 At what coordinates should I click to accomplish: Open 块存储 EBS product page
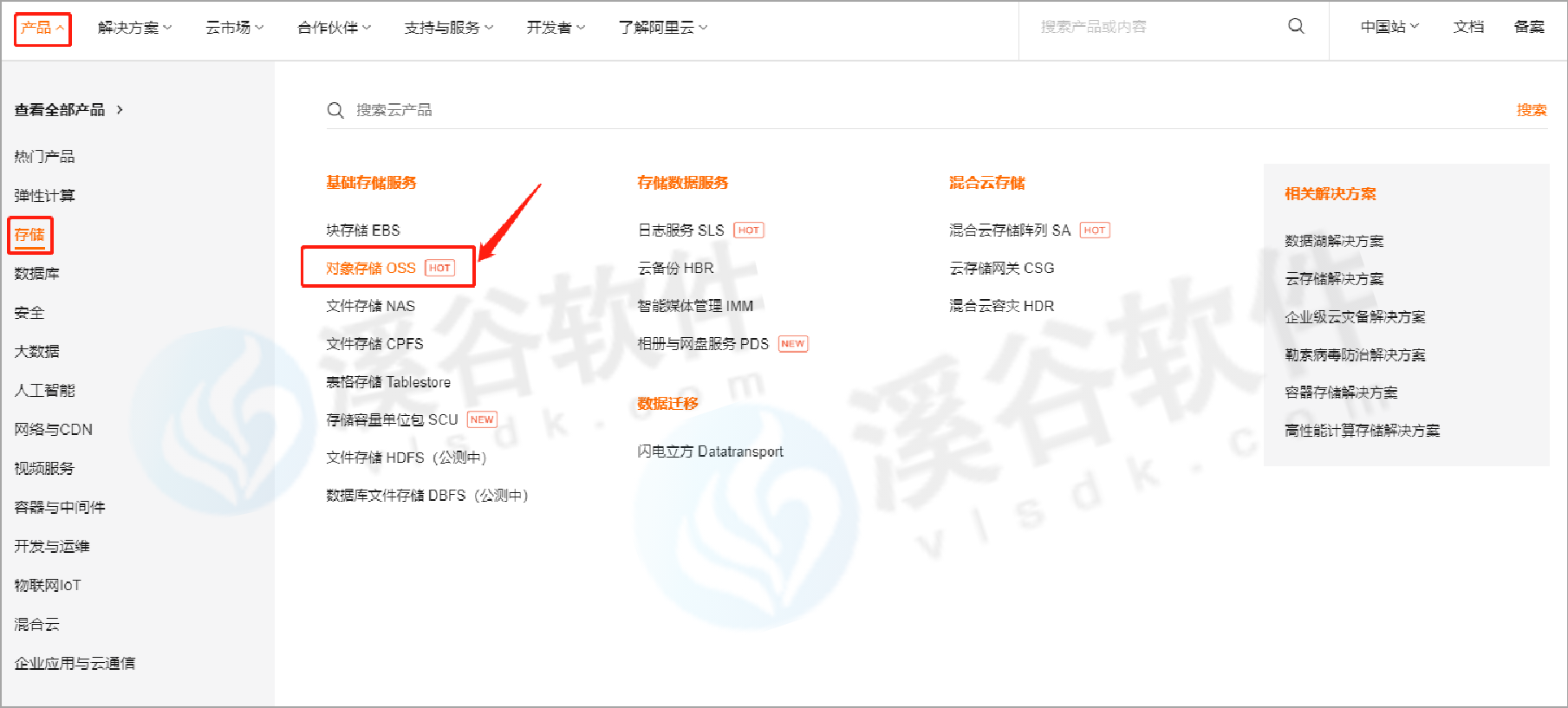[x=362, y=231]
